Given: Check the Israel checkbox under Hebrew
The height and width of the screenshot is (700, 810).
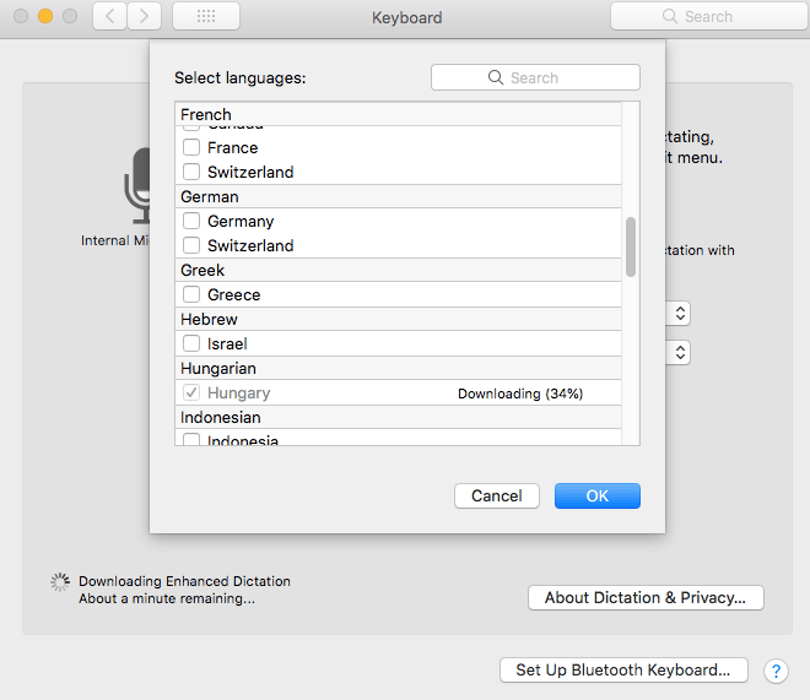Looking at the screenshot, I should pos(191,344).
